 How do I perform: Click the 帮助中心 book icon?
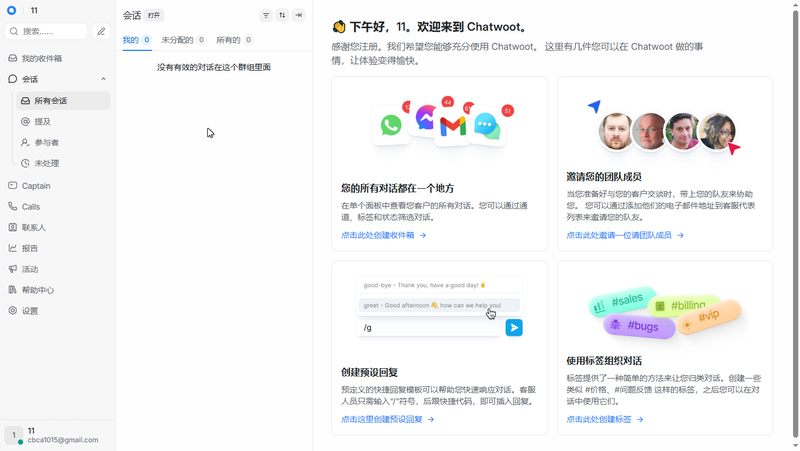[13, 290]
